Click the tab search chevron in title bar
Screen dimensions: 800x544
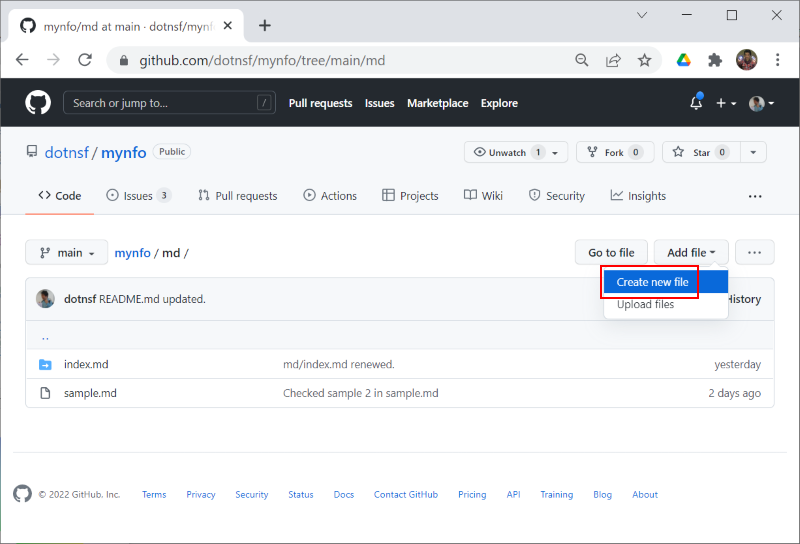pyautogui.click(x=642, y=15)
